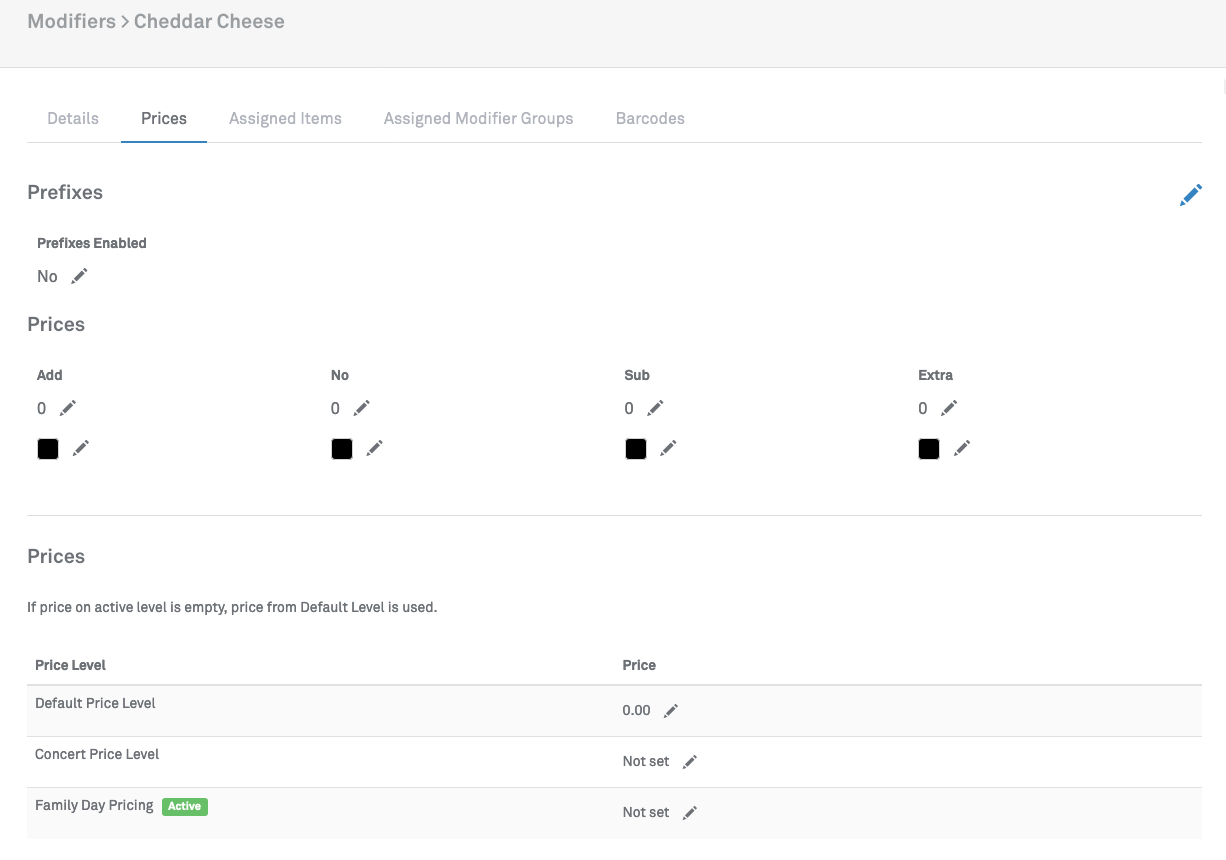Click the green Active badge
Image resolution: width=1226 pixels, height=860 pixels.
(x=185, y=806)
